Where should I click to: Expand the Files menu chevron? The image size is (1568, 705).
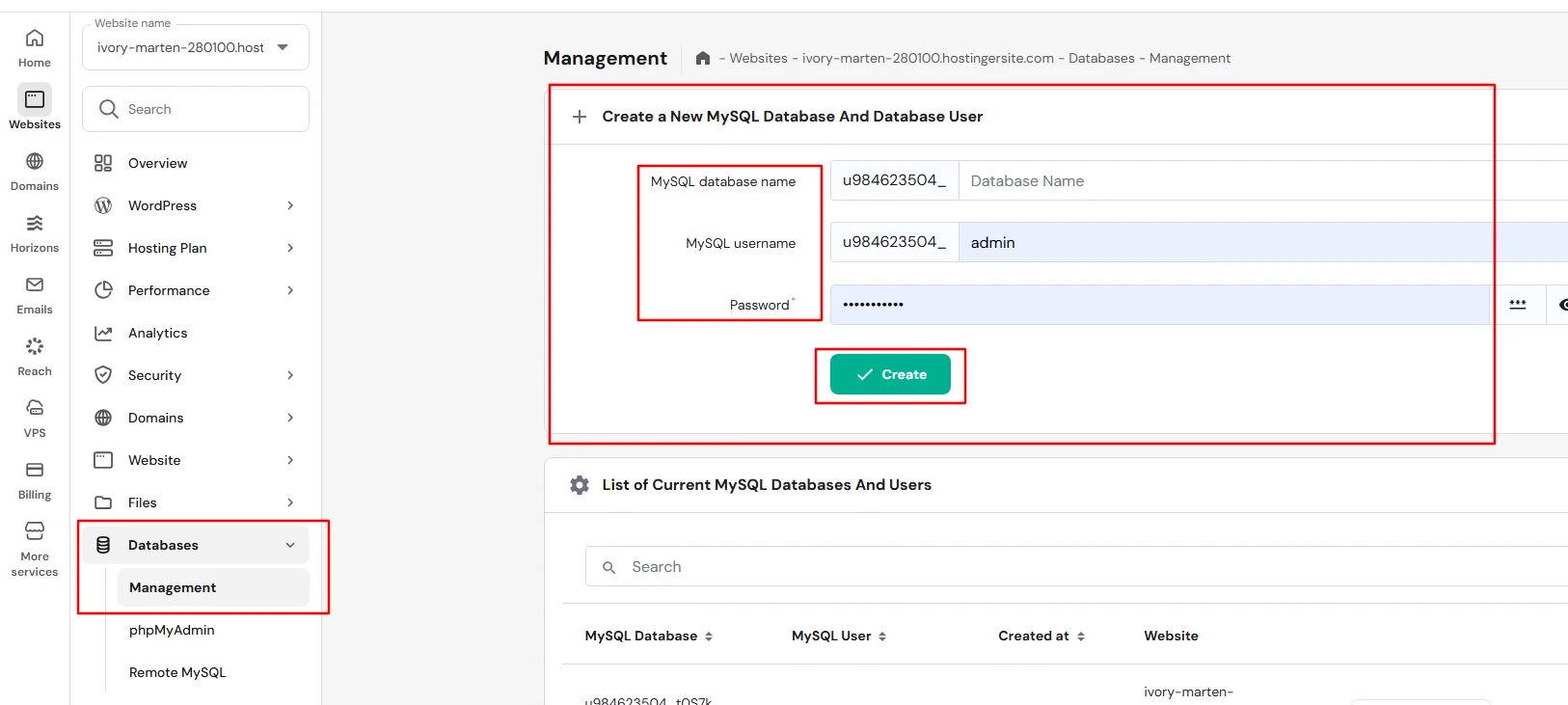(290, 502)
